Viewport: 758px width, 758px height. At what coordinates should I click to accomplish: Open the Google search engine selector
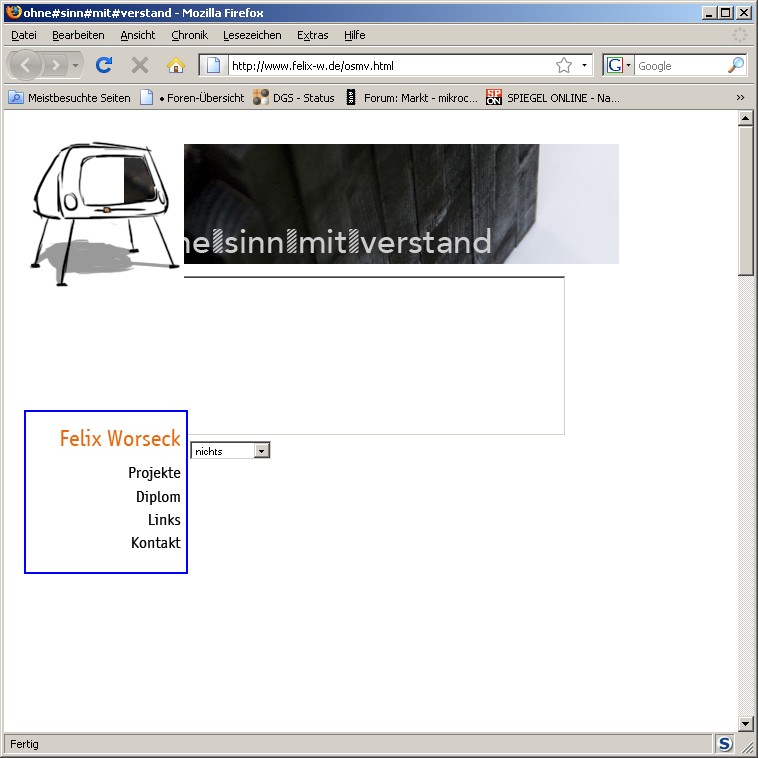618,65
